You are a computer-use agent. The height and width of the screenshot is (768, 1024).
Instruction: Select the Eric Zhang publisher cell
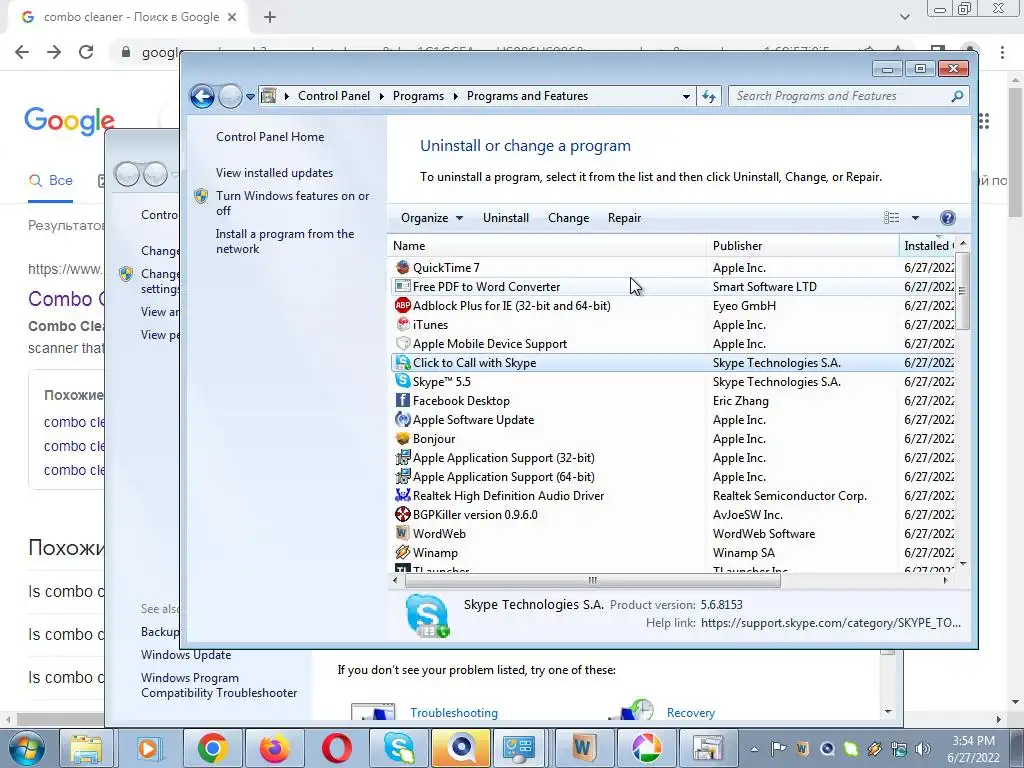tap(741, 401)
